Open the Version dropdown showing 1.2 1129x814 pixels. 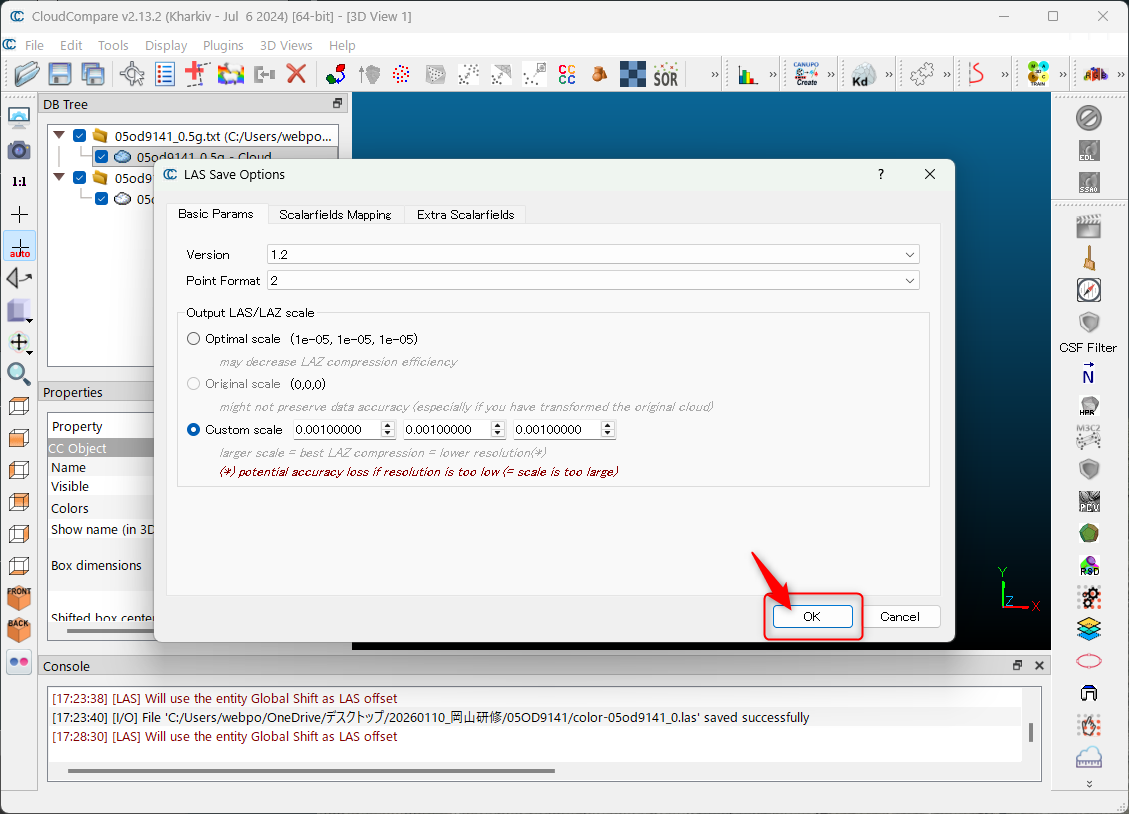(x=593, y=255)
